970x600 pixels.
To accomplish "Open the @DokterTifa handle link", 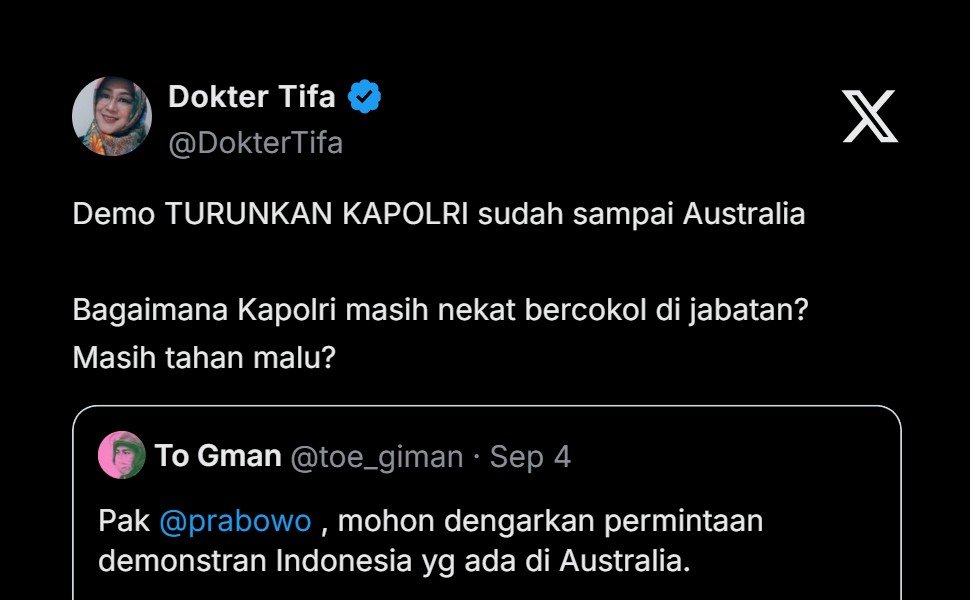I will click(x=255, y=143).
